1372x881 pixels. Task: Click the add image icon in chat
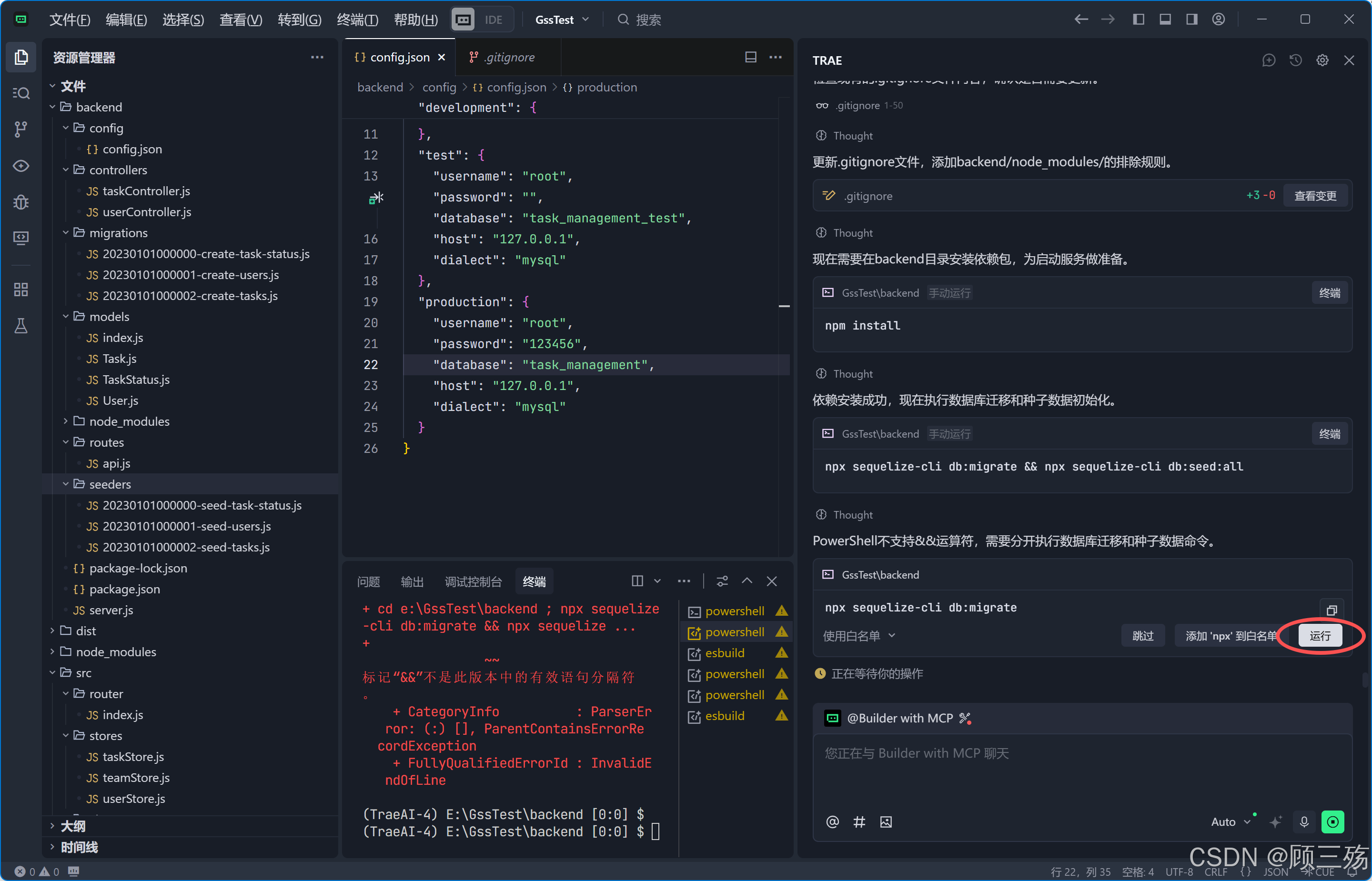(x=886, y=822)
